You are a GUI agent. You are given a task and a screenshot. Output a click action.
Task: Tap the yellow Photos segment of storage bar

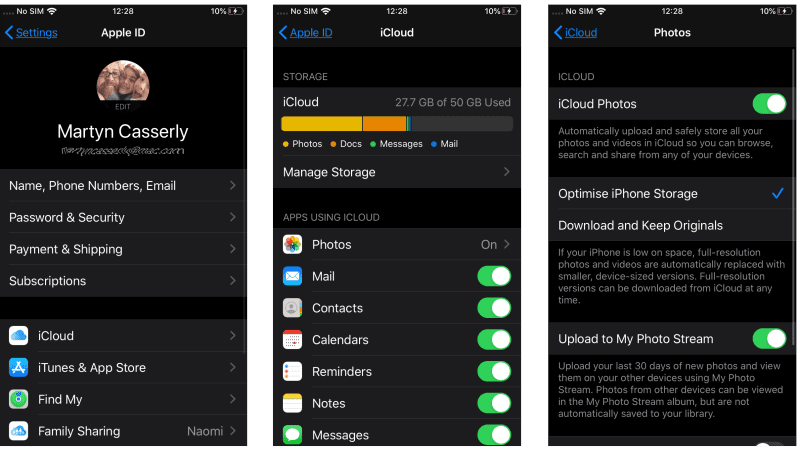pyautogui.click(x=321, y=123)
